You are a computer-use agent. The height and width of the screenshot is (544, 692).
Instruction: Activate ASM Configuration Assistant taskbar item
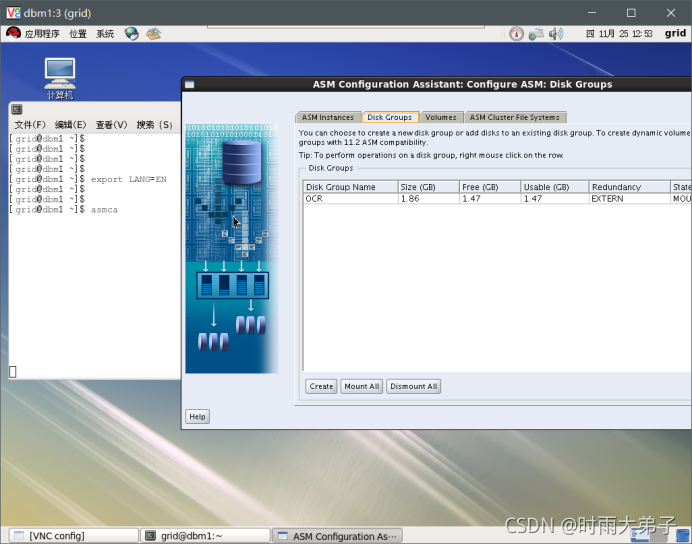pos(337,536)
